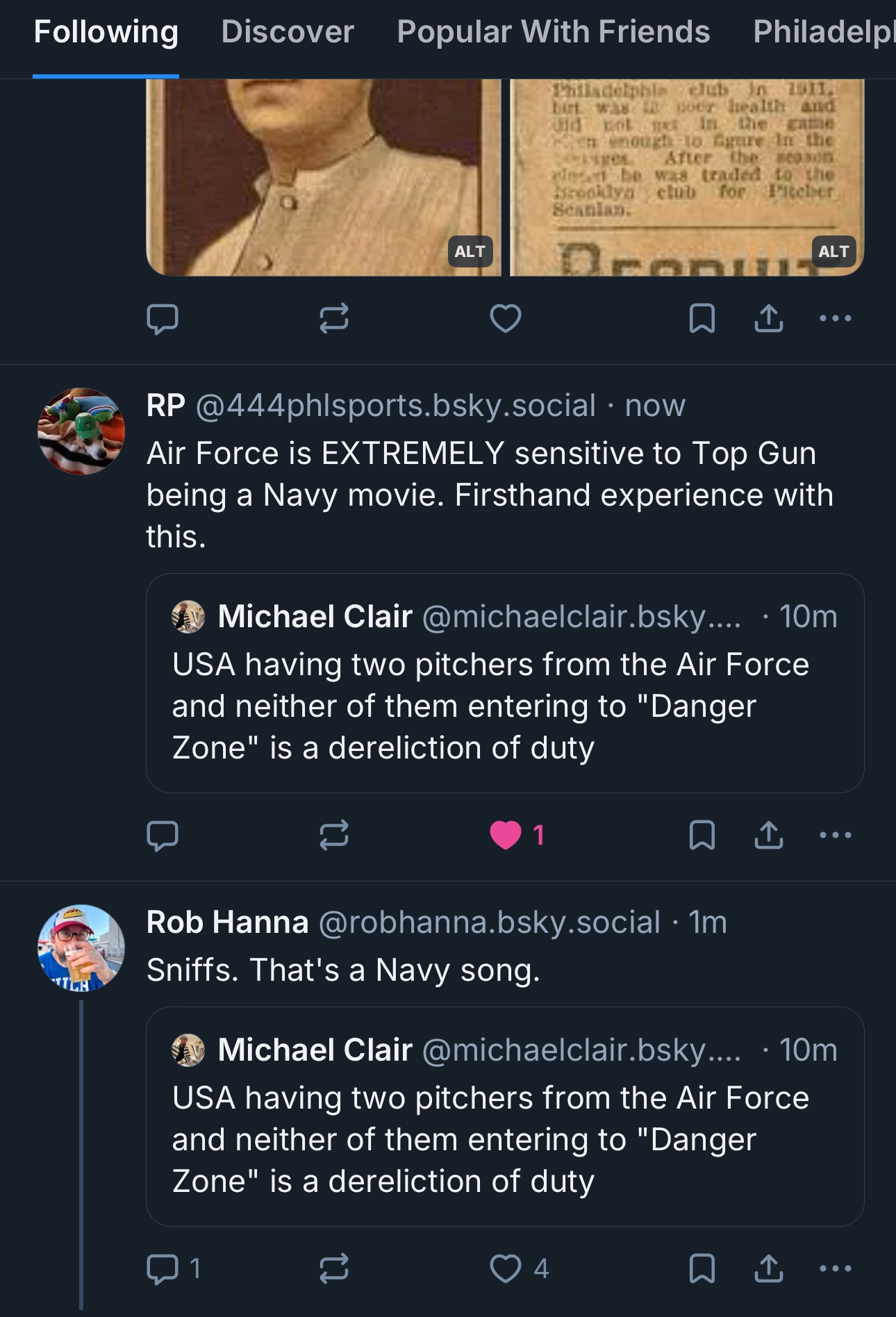Screen dimensions: 896x1317
Task: Like Rob Hanna's Navy song post
Action: (506, 1268)
